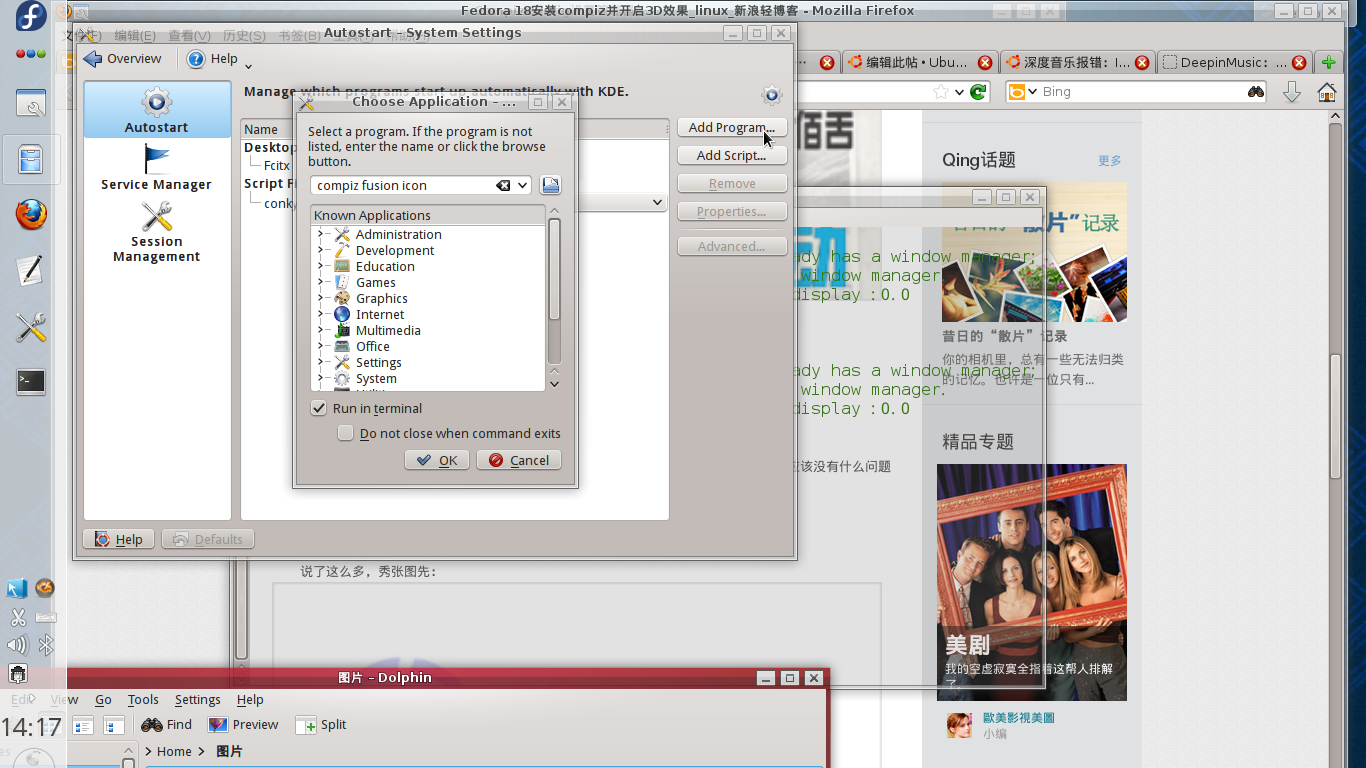
Task: Open a new Firefox tab with plus
Action: point(1328,62)
